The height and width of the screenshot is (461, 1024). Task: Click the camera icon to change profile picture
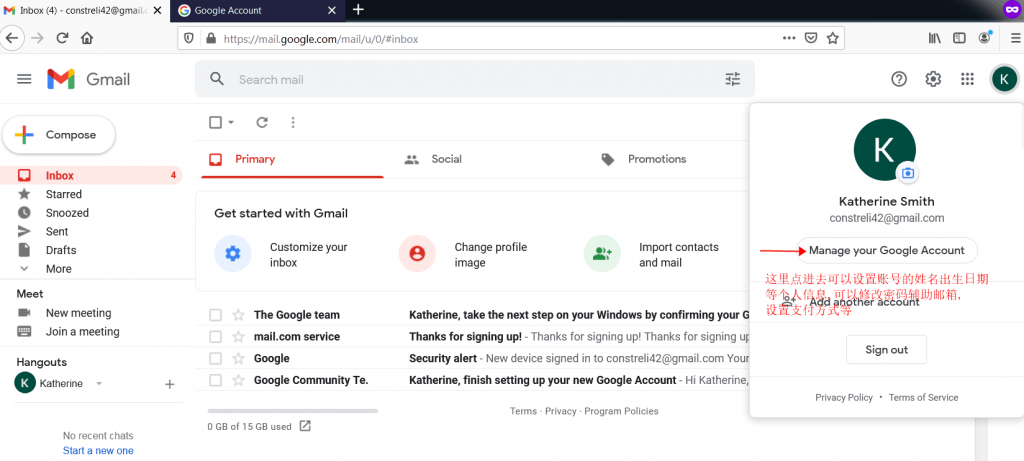pos(907,173)
